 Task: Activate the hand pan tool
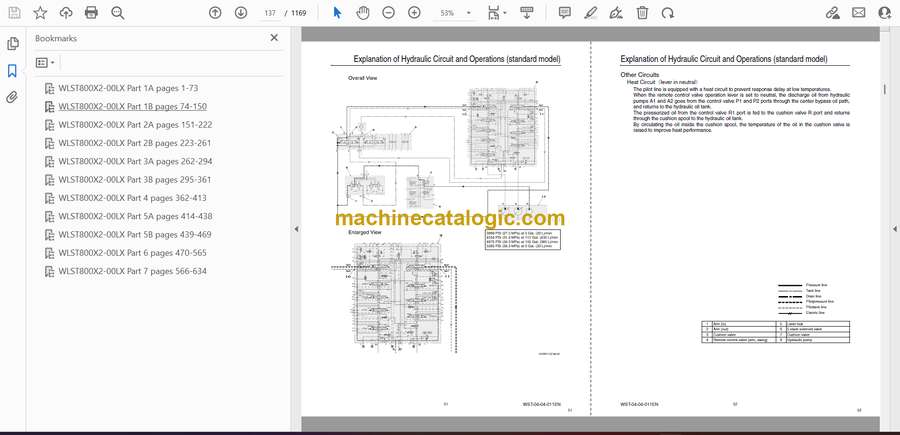363,13
